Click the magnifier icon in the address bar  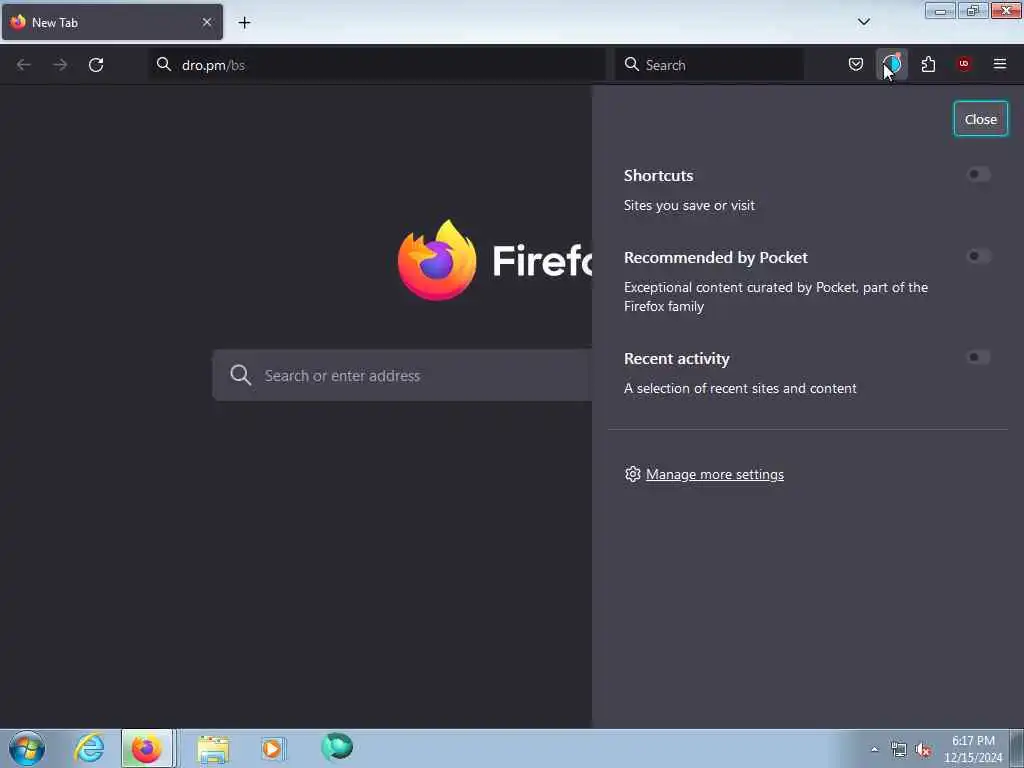[164, 64]
